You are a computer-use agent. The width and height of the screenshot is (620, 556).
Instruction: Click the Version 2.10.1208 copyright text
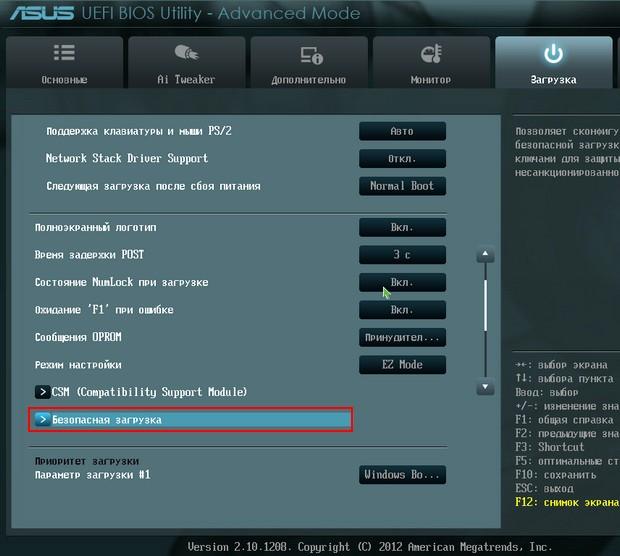(x=369, y=547)
